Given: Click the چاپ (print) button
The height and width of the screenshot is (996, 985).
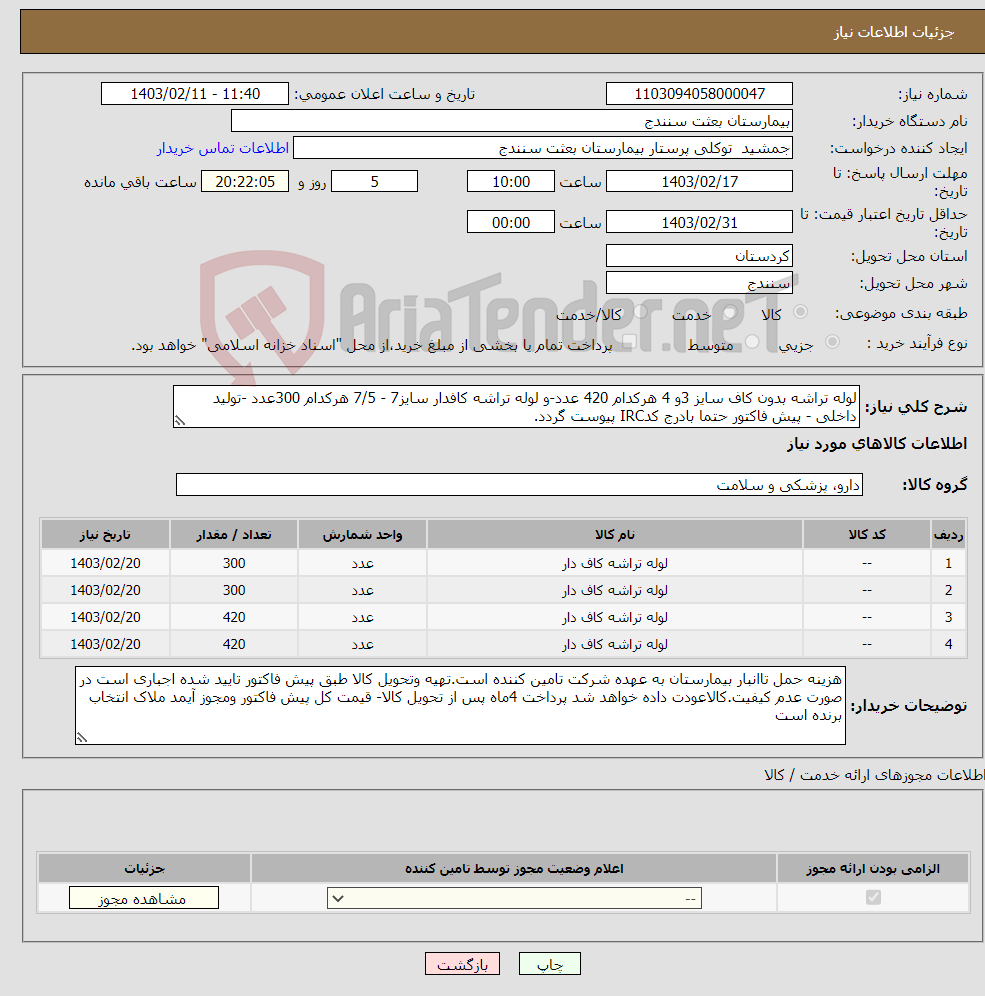Looking at the screenshot, I should [549, 964].
